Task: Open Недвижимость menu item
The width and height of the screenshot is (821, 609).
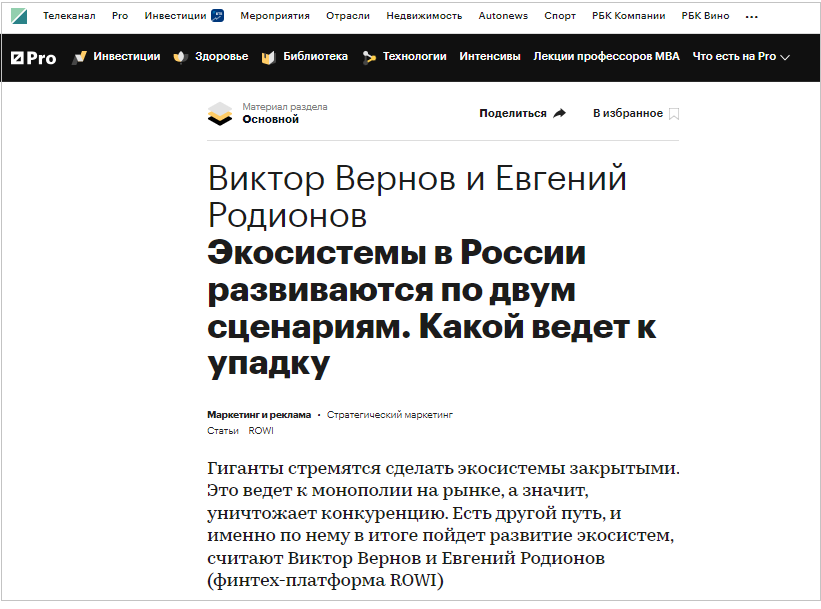Action: pyautogui.click(x=424, y=16)
